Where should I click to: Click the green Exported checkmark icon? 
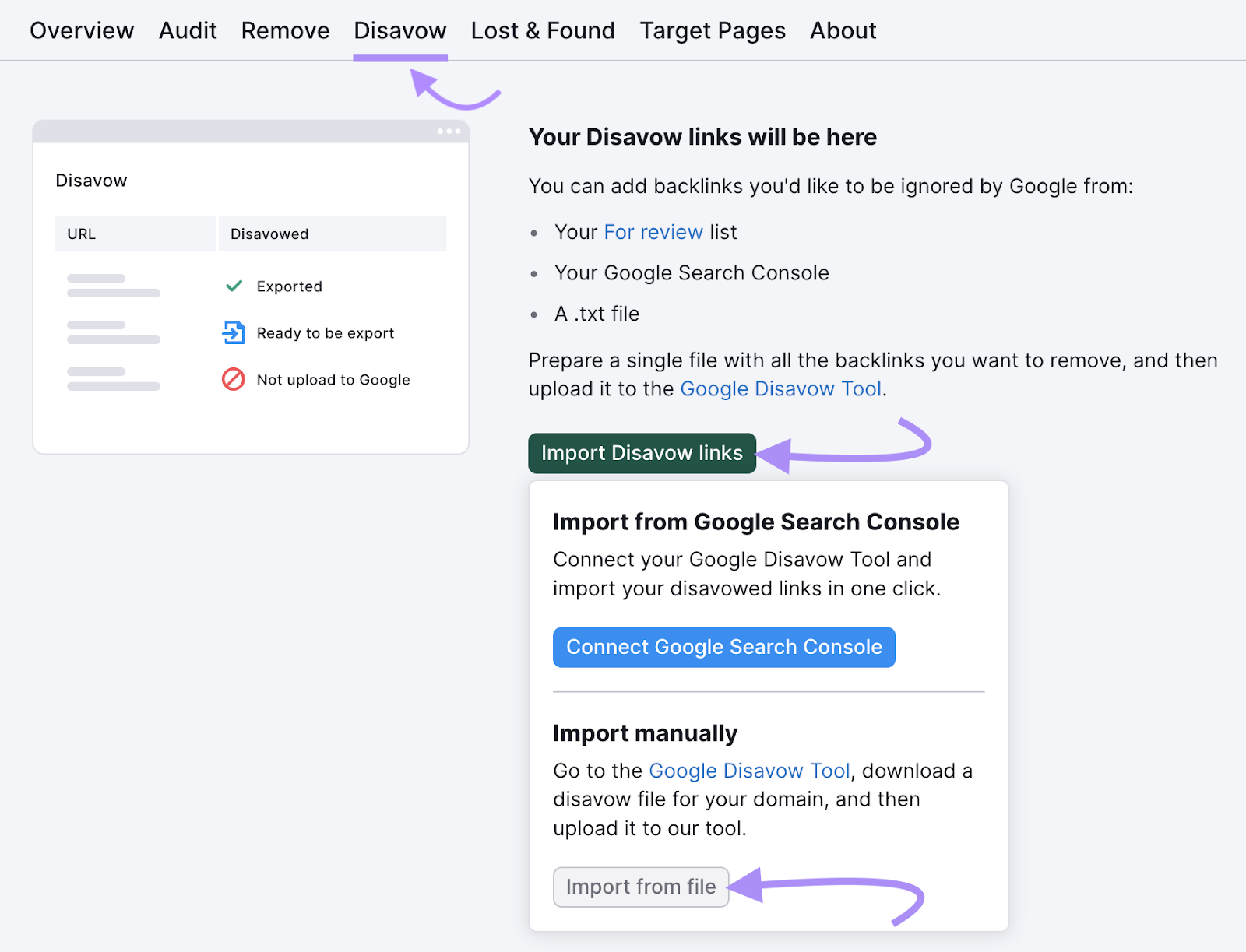[234, 286]
